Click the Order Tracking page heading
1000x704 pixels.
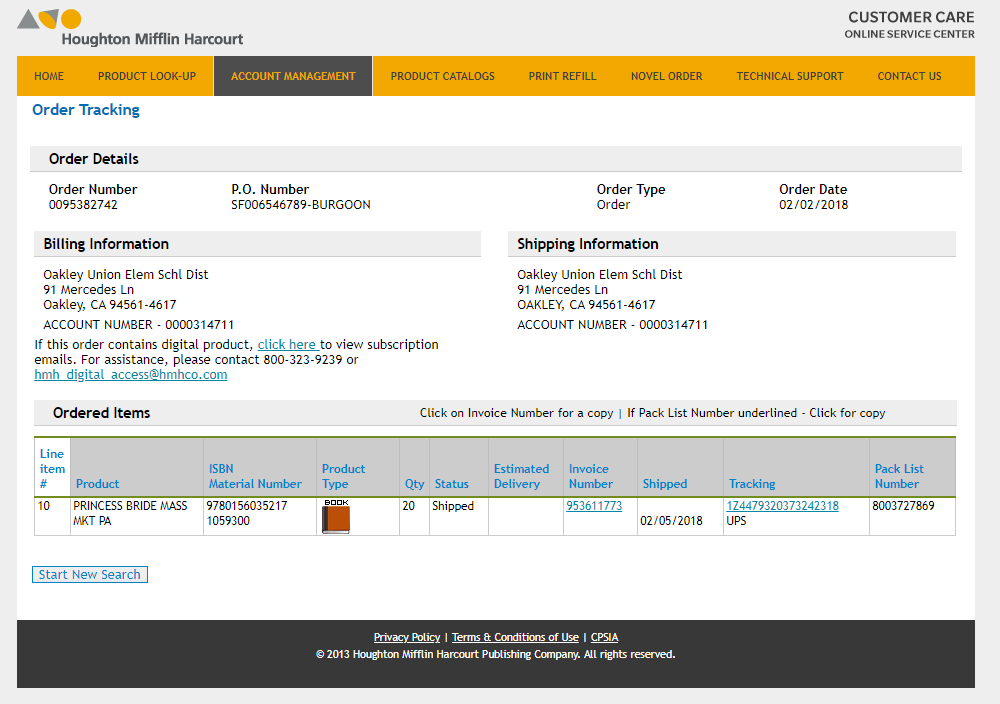86,110
